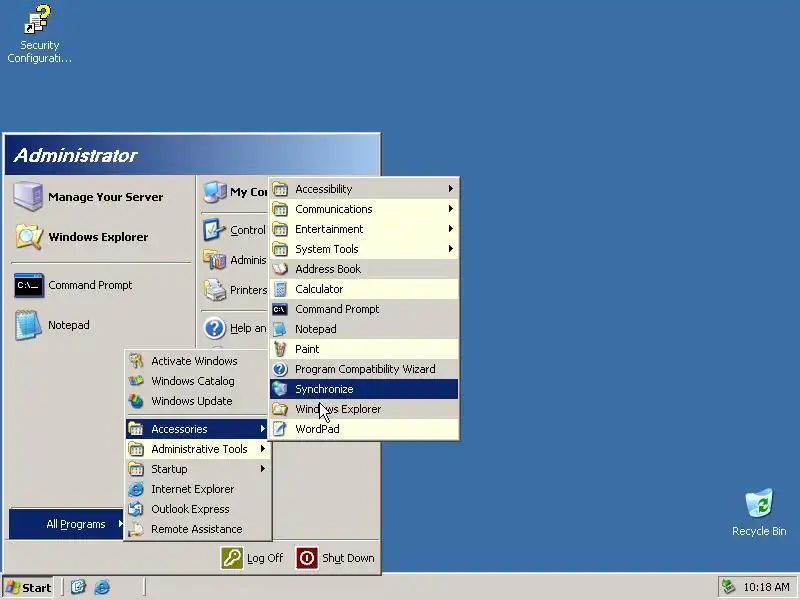Open the All Programs arrow
Screen dimensions: 800x600
coord(120,523)
